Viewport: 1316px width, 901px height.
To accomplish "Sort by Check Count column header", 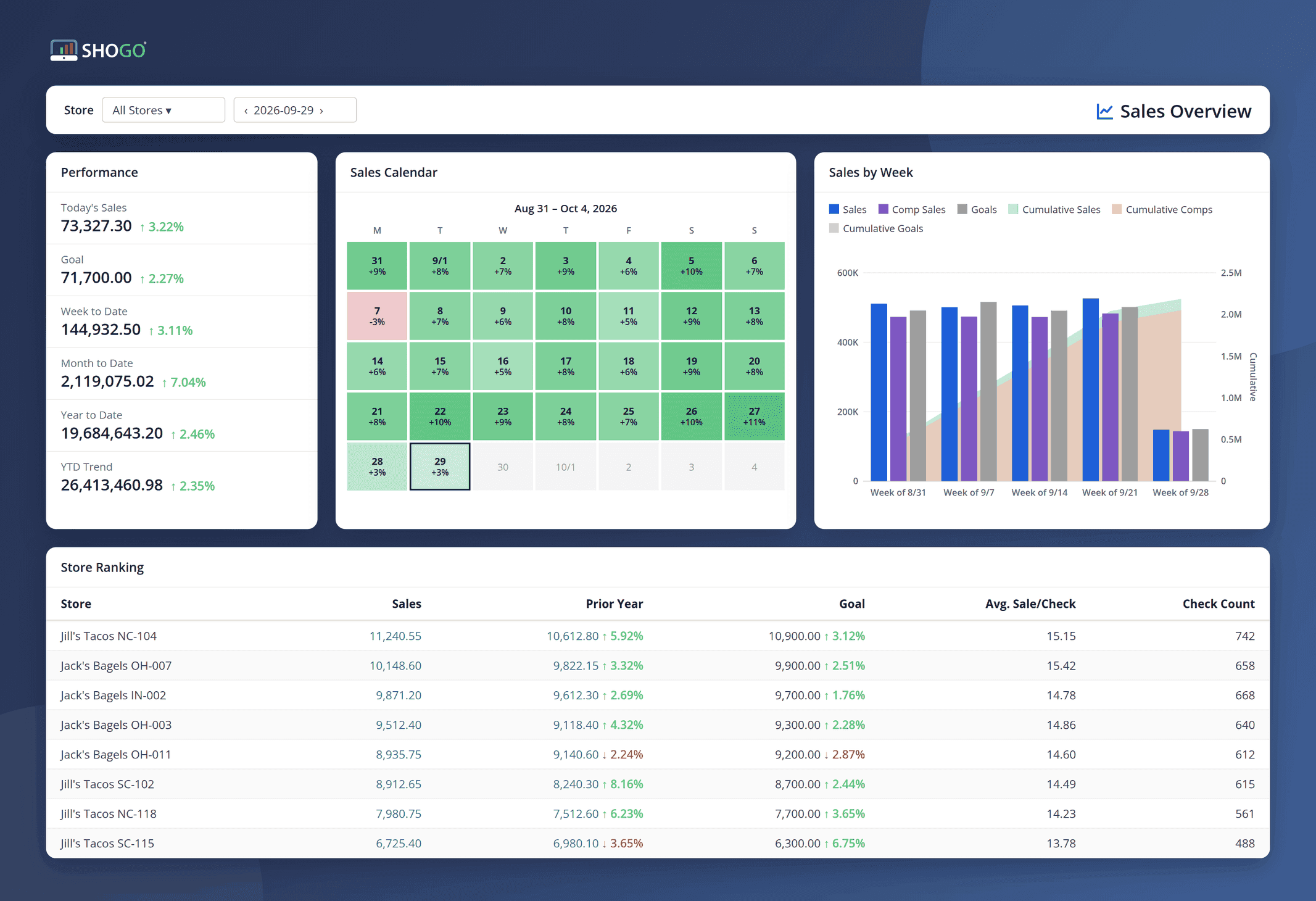I will [x=1219, y=604].
